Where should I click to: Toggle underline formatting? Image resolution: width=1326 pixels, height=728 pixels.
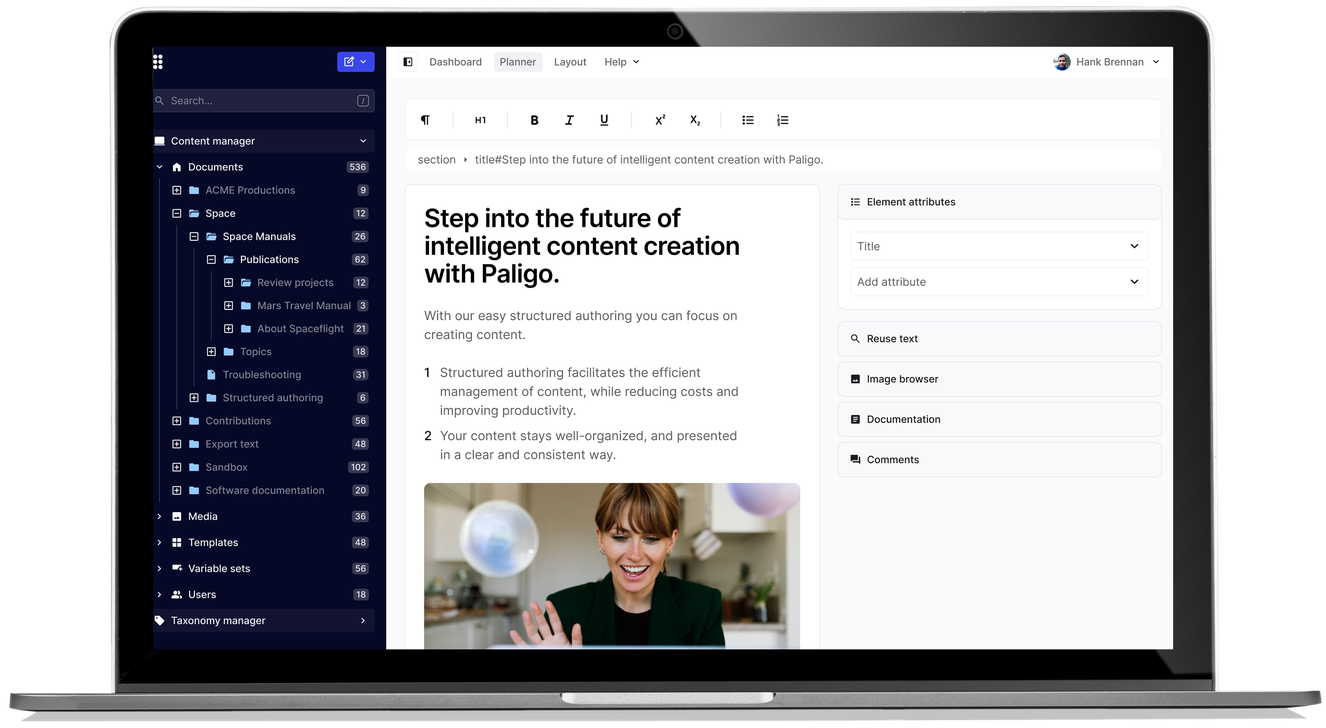[604, 120]
